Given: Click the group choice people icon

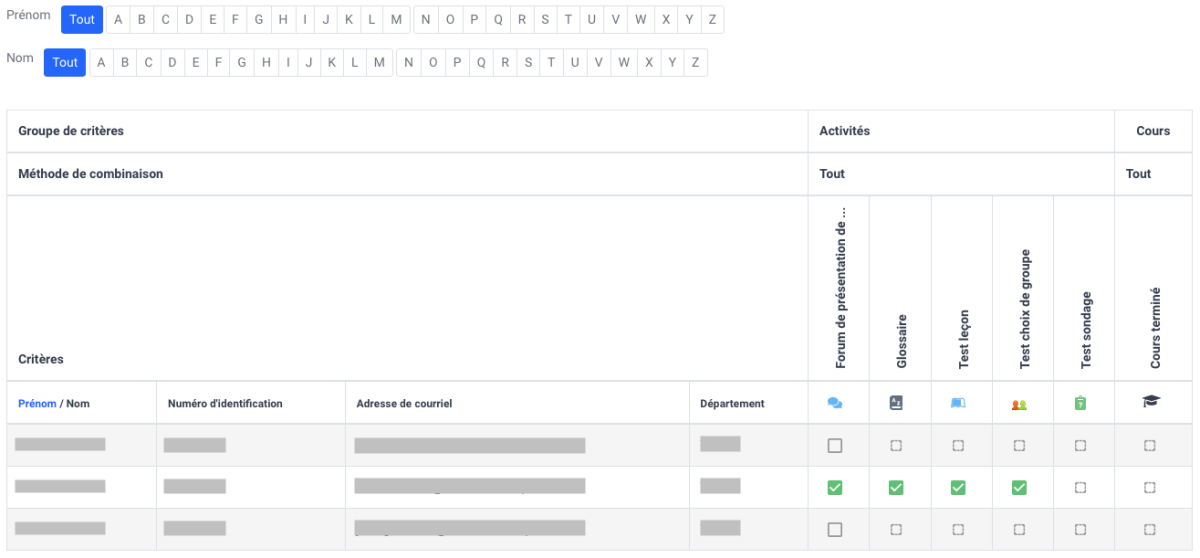Looking at the screenshot, I should (x=1019, y=404).
